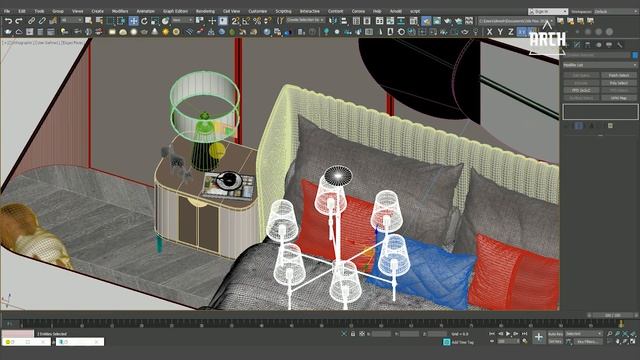Toggle Percent Snap
Image resolution: width=640 pixels, height=360 pixels.
[257, 20]
